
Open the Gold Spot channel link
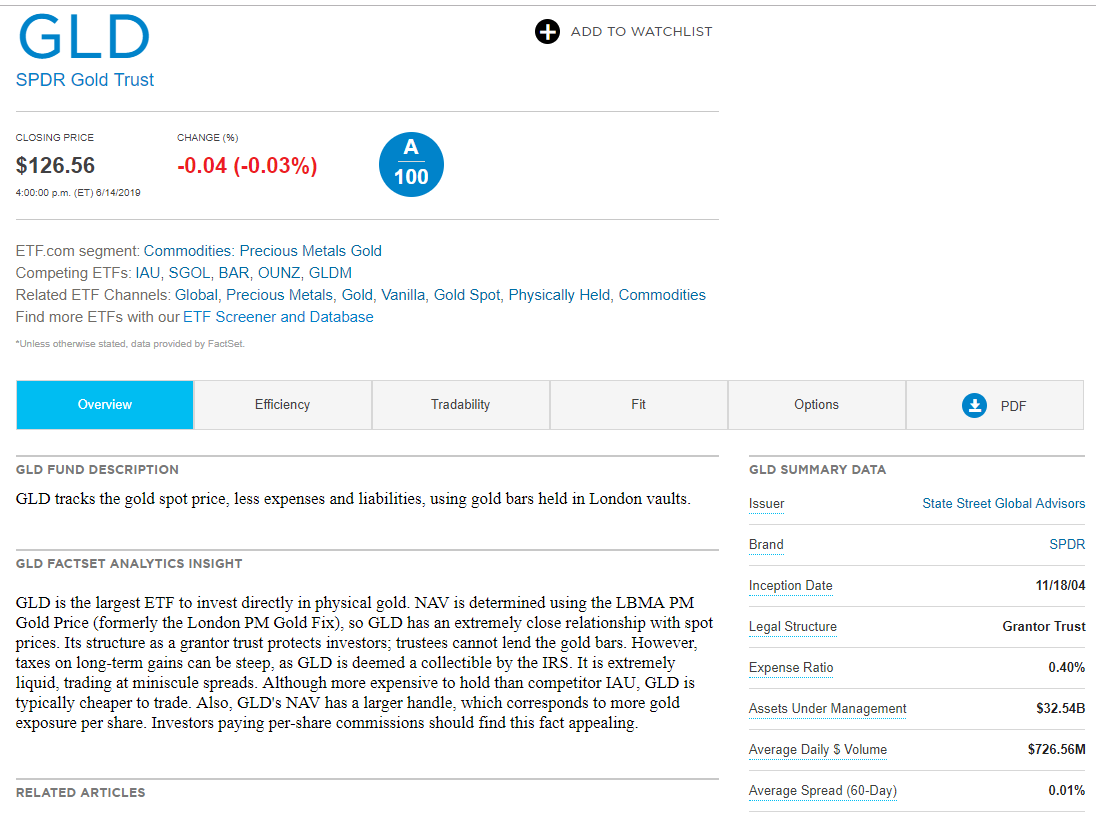pyautogui.click(x=467, y=295)
